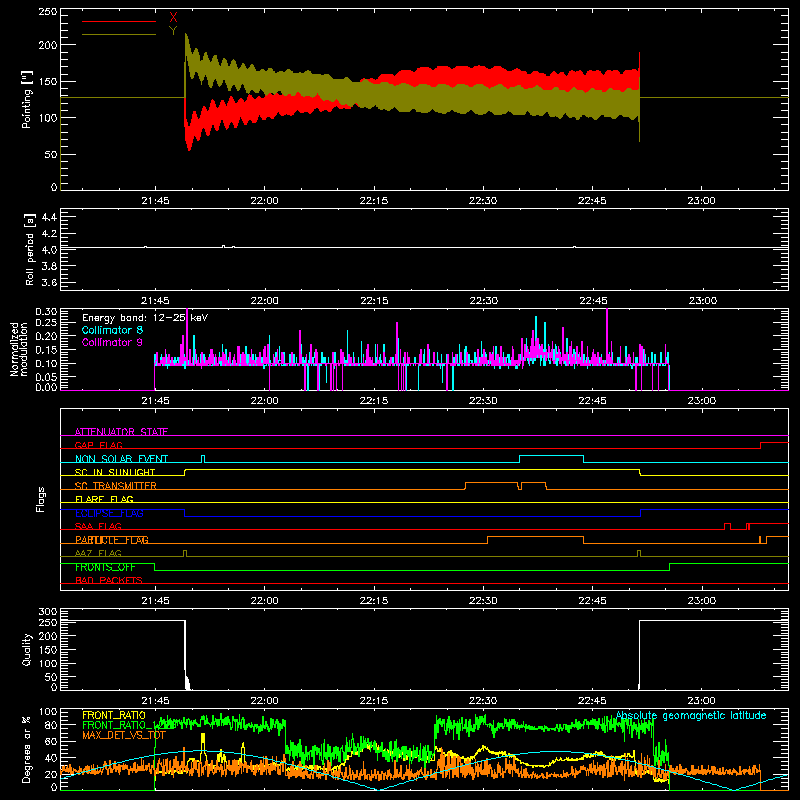Click the SC_IN_SUNLIGHT flag label

pos(115,472)
